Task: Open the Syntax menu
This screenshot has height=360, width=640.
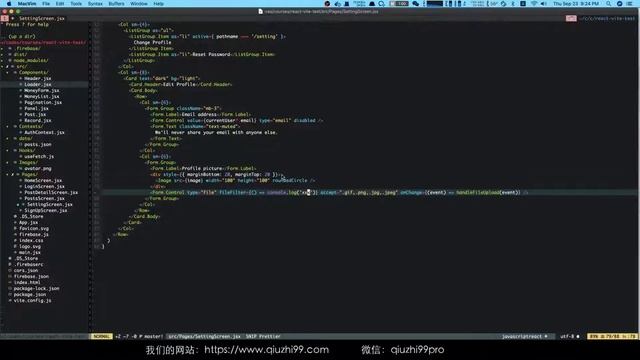Action: [x=95, y=4]
